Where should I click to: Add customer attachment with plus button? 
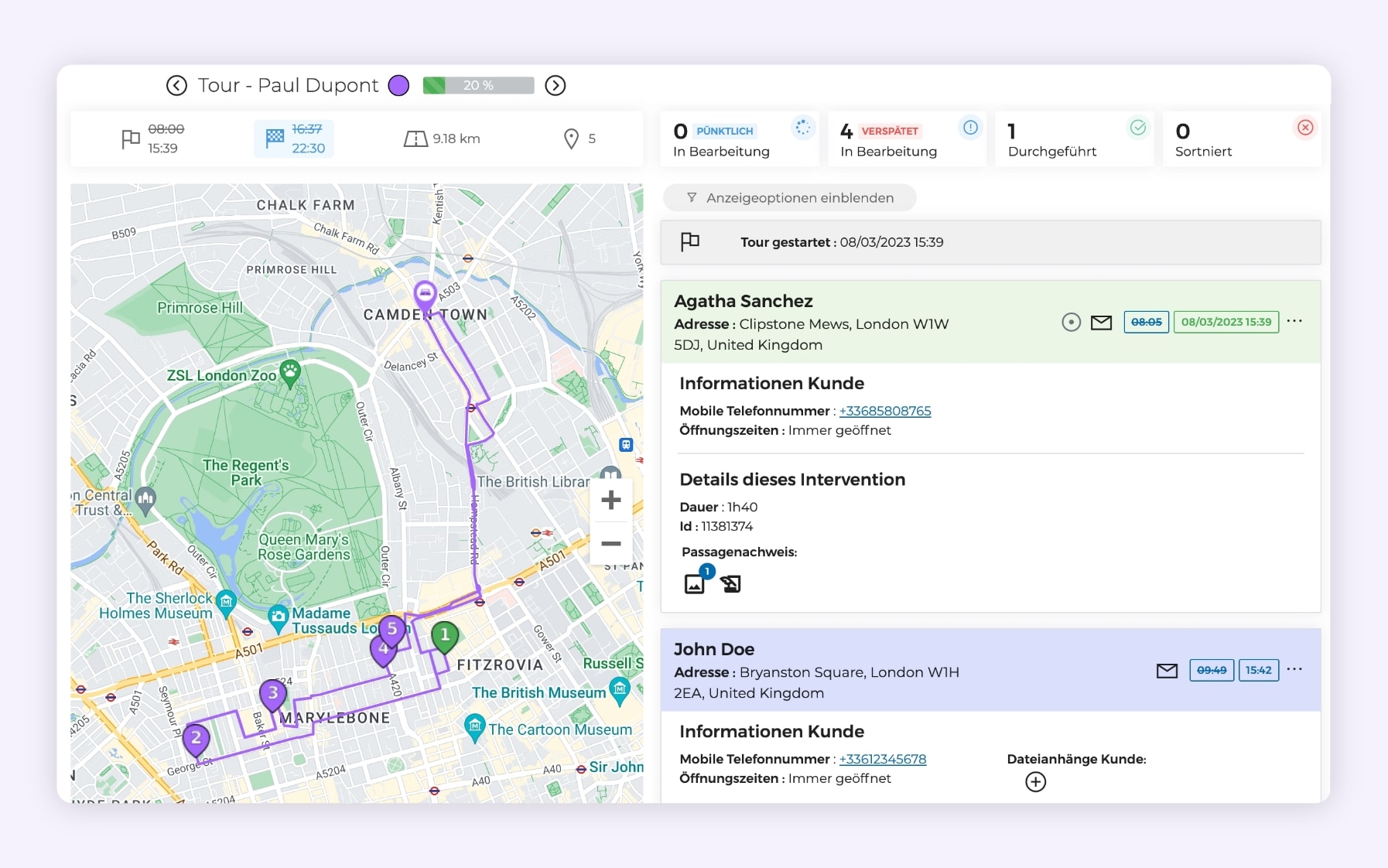1035,782
